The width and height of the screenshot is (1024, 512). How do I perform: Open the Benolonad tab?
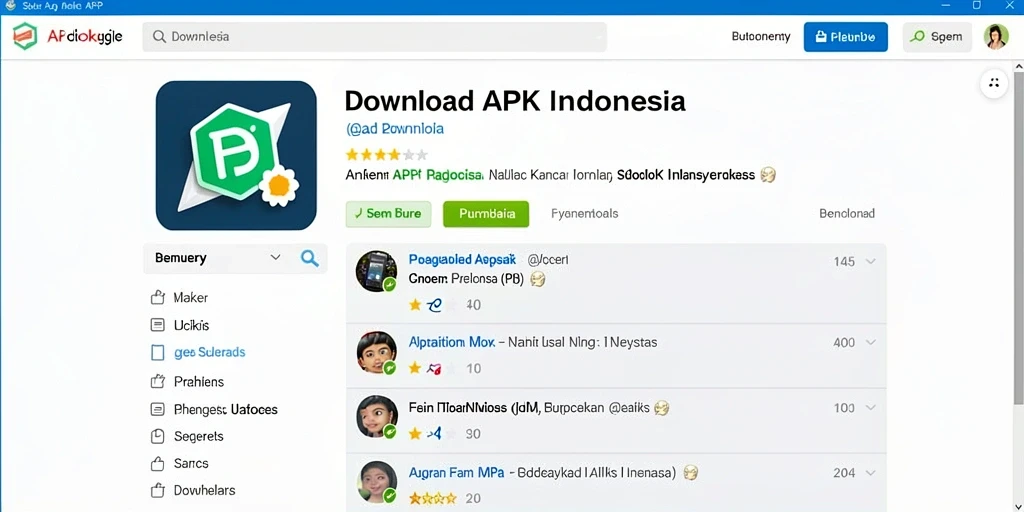click(x=846, y=214)
